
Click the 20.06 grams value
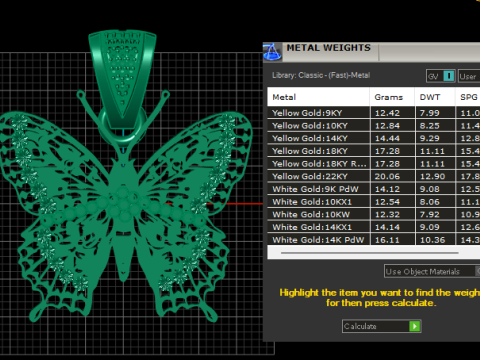387,176
